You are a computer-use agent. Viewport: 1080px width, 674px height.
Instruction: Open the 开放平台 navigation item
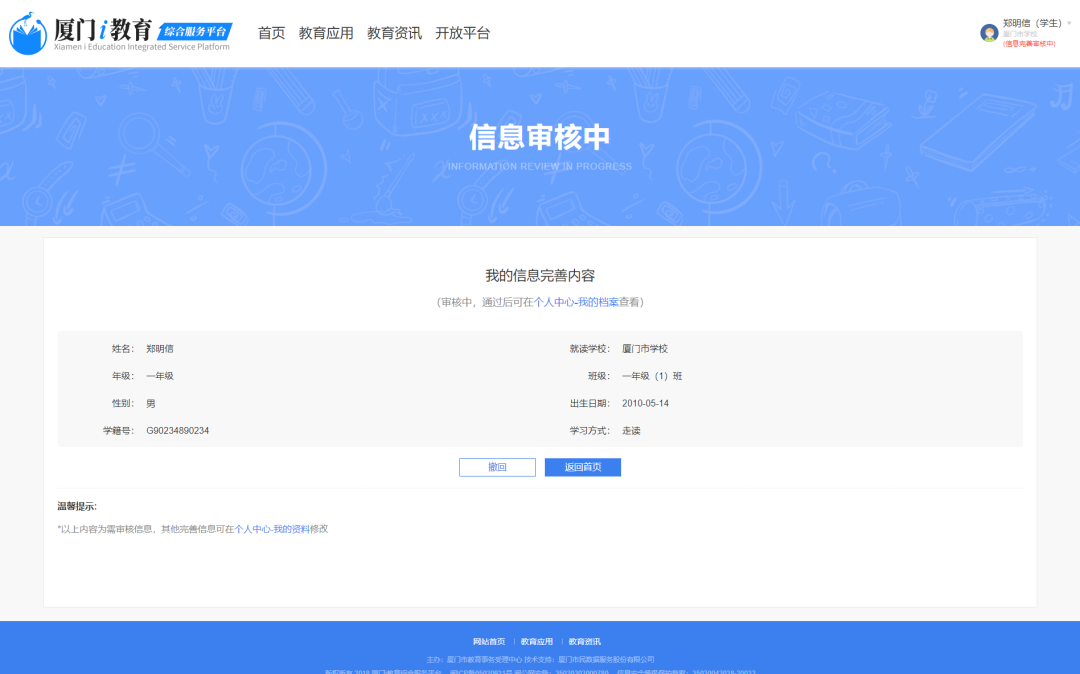(x=462, y=33)
